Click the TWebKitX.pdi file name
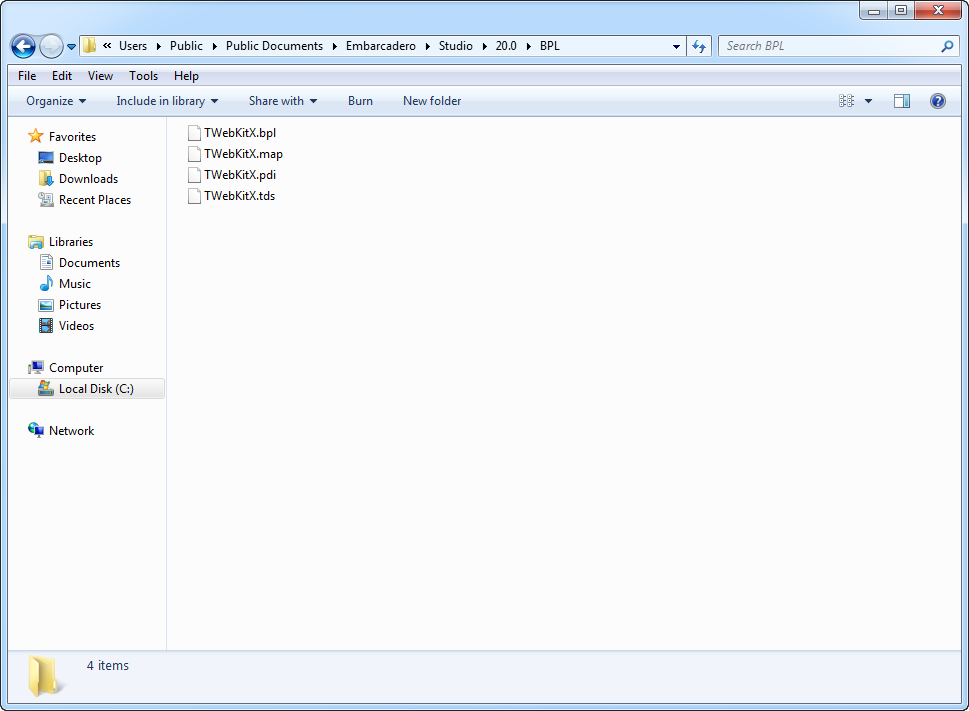 click(240, 175)
